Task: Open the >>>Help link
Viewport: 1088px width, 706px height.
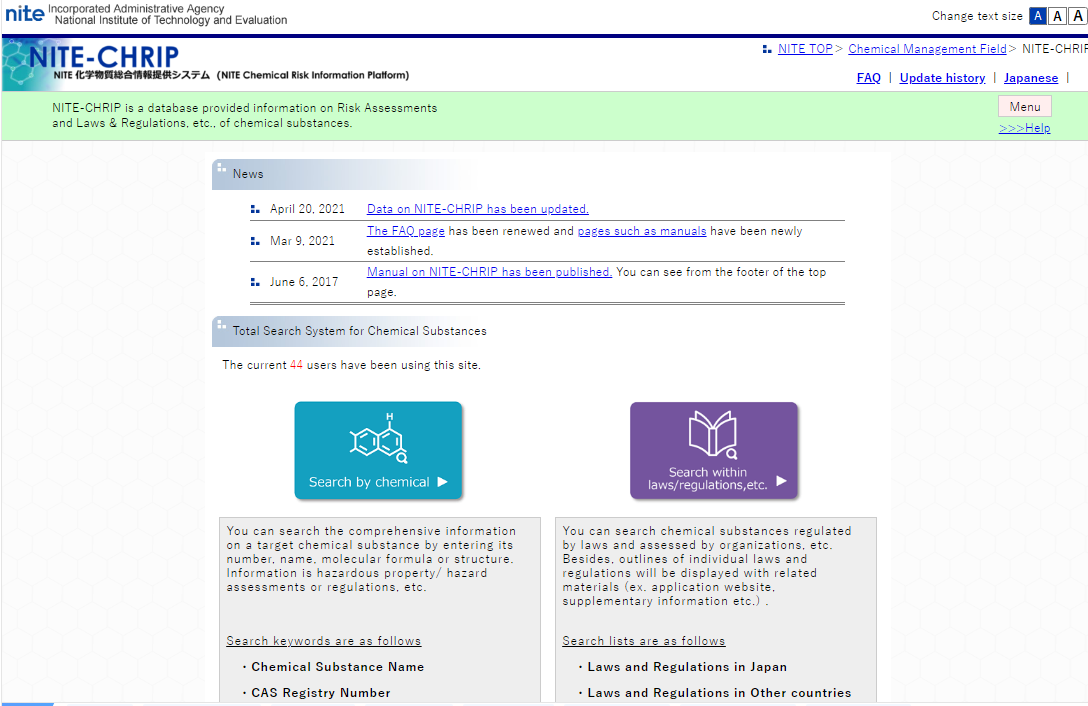Action: tap(1024, 128)
